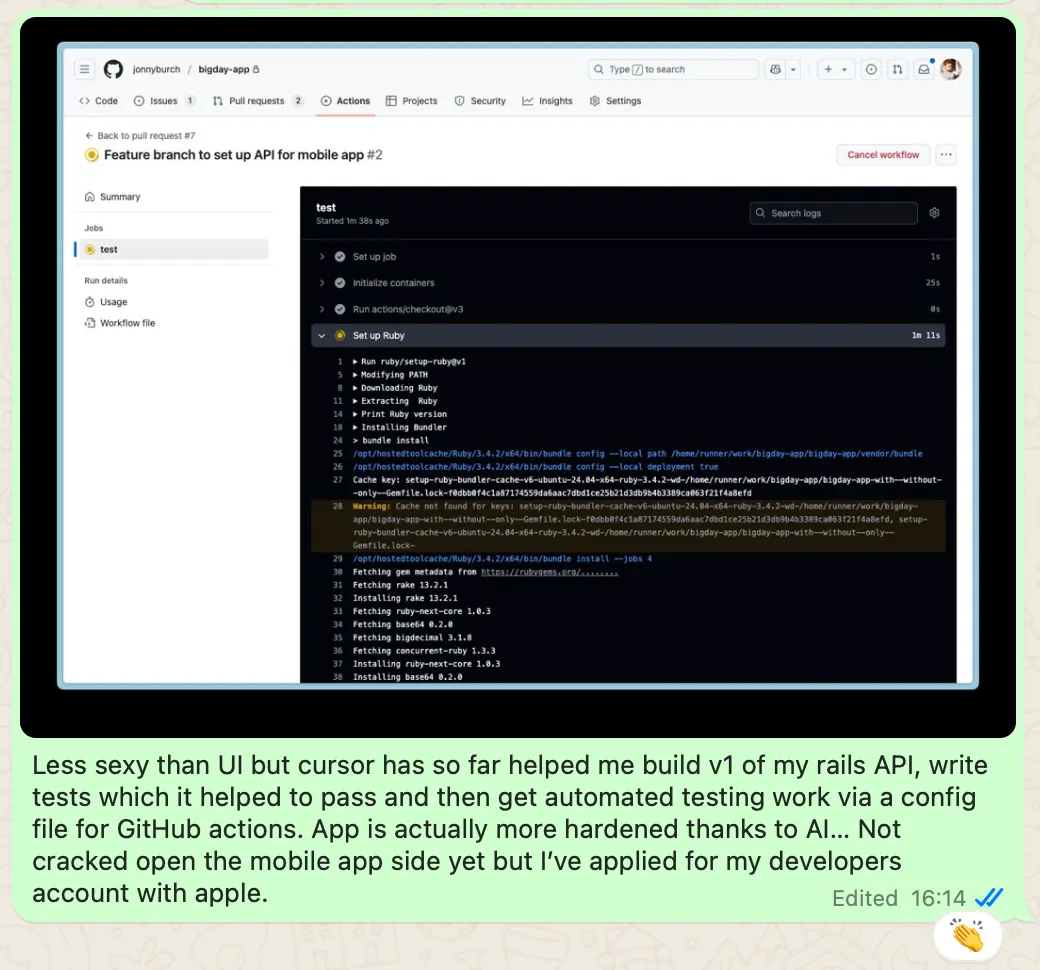Open the three-dots workflow options menu
Viewport: 1040px width, 970px height.
946,155
